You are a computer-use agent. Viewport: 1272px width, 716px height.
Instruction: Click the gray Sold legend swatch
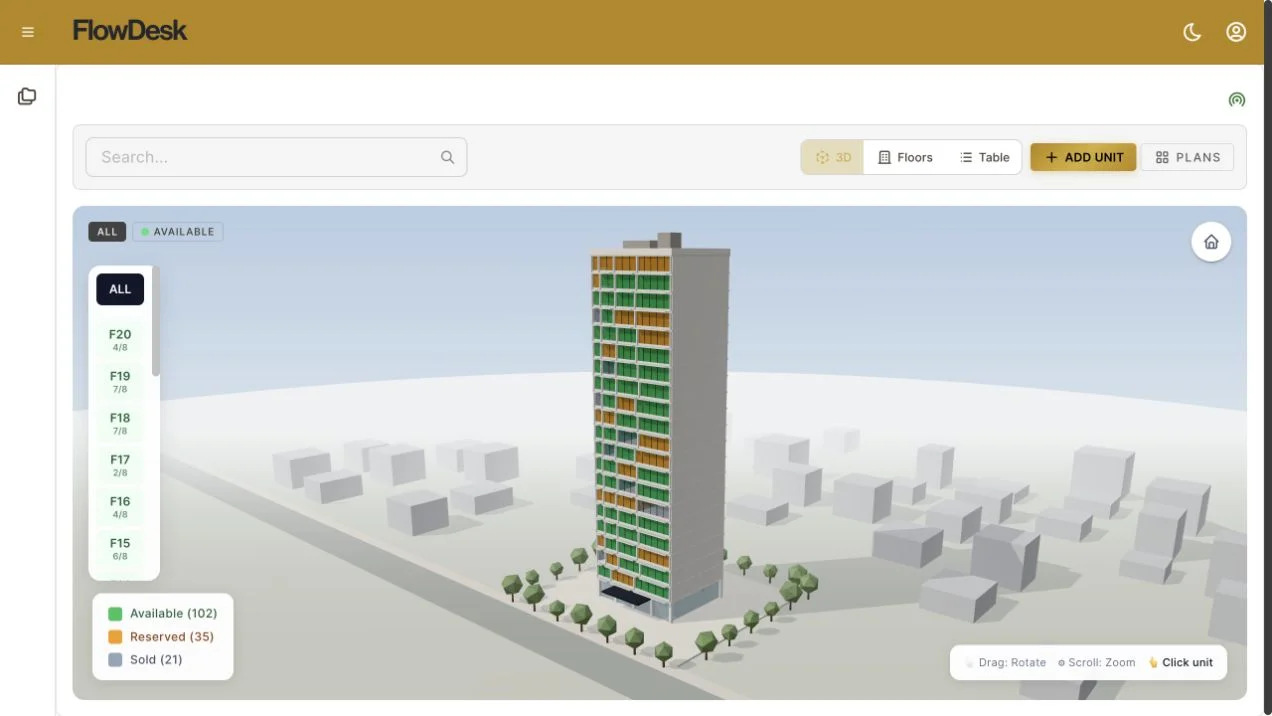115,660
